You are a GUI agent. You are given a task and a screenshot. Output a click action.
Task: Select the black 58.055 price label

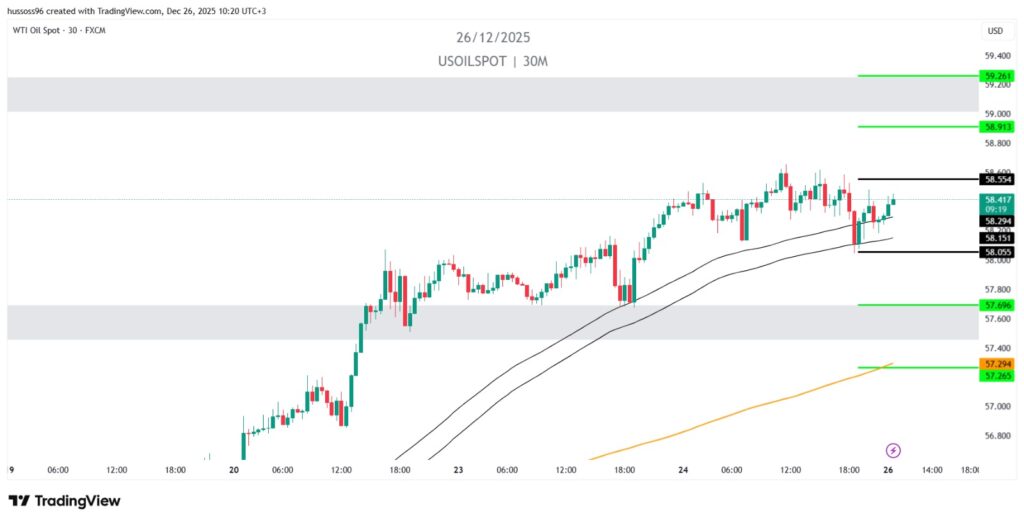click(x=997, y=252)
